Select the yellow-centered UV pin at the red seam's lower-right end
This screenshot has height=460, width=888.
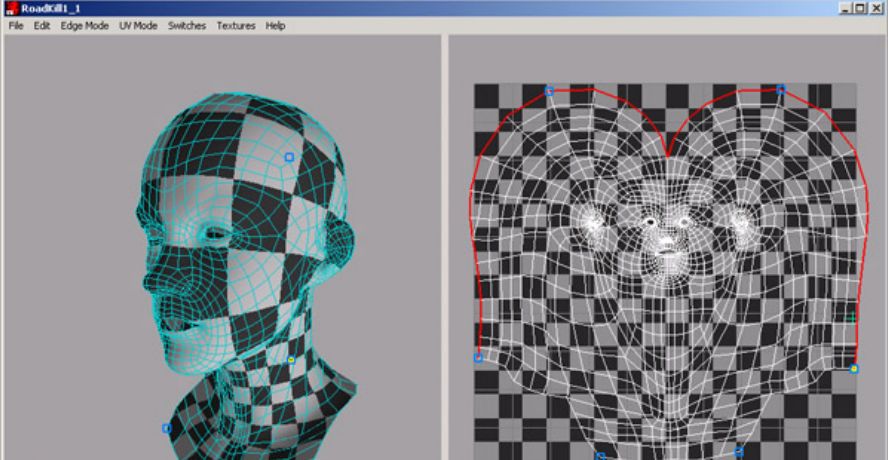pos(854,369)
